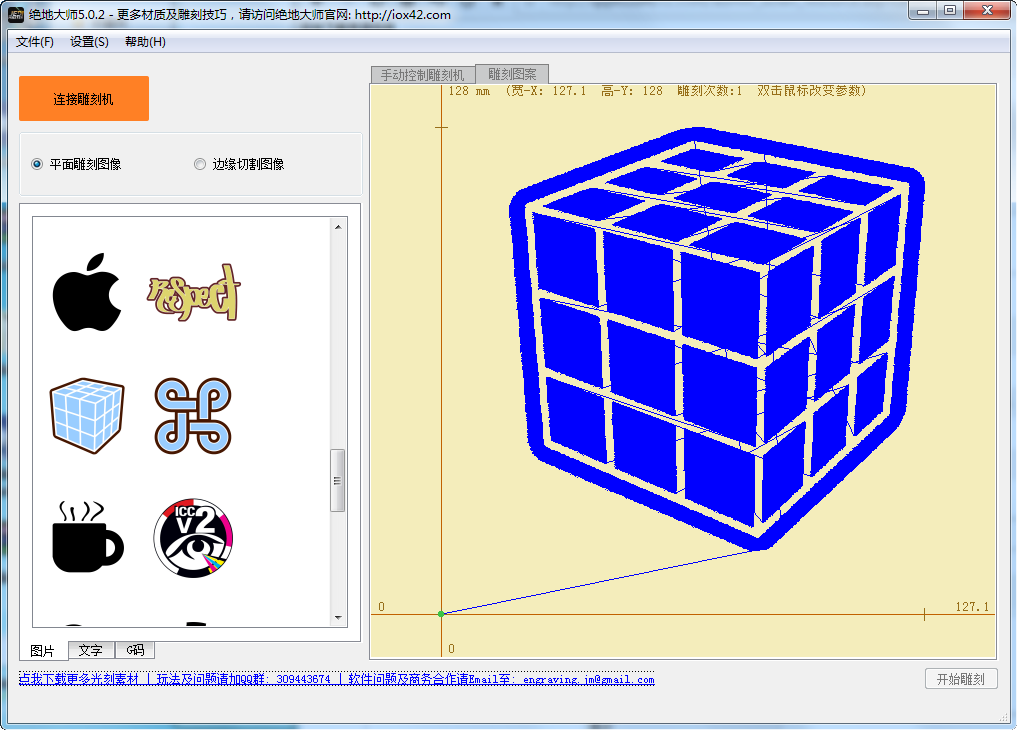This screenshot has height=731, width=1018.
Task: Choose the Respect graffiti image
Action: (194, 292)
